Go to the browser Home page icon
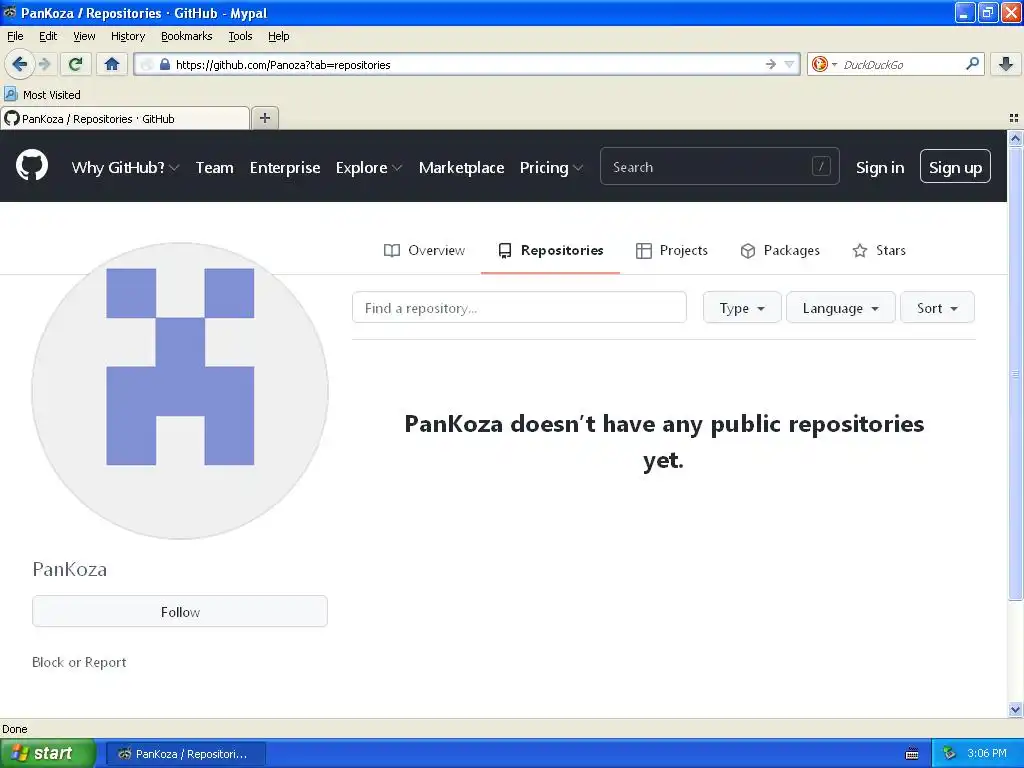 tap(112, 64)
